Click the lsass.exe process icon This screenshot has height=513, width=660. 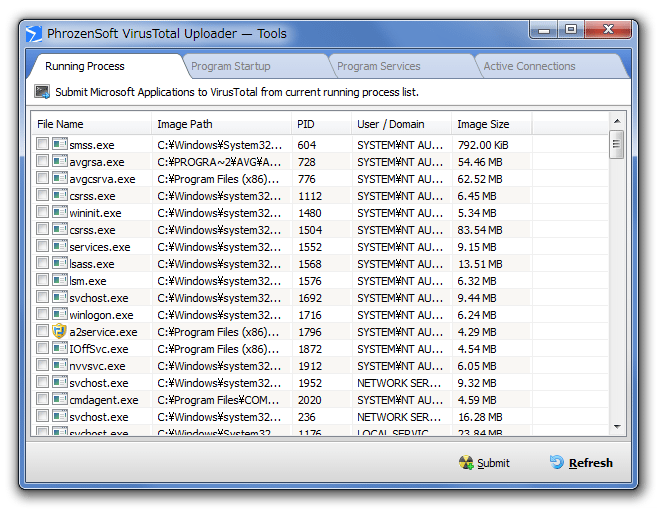click(x=60, y=263)
